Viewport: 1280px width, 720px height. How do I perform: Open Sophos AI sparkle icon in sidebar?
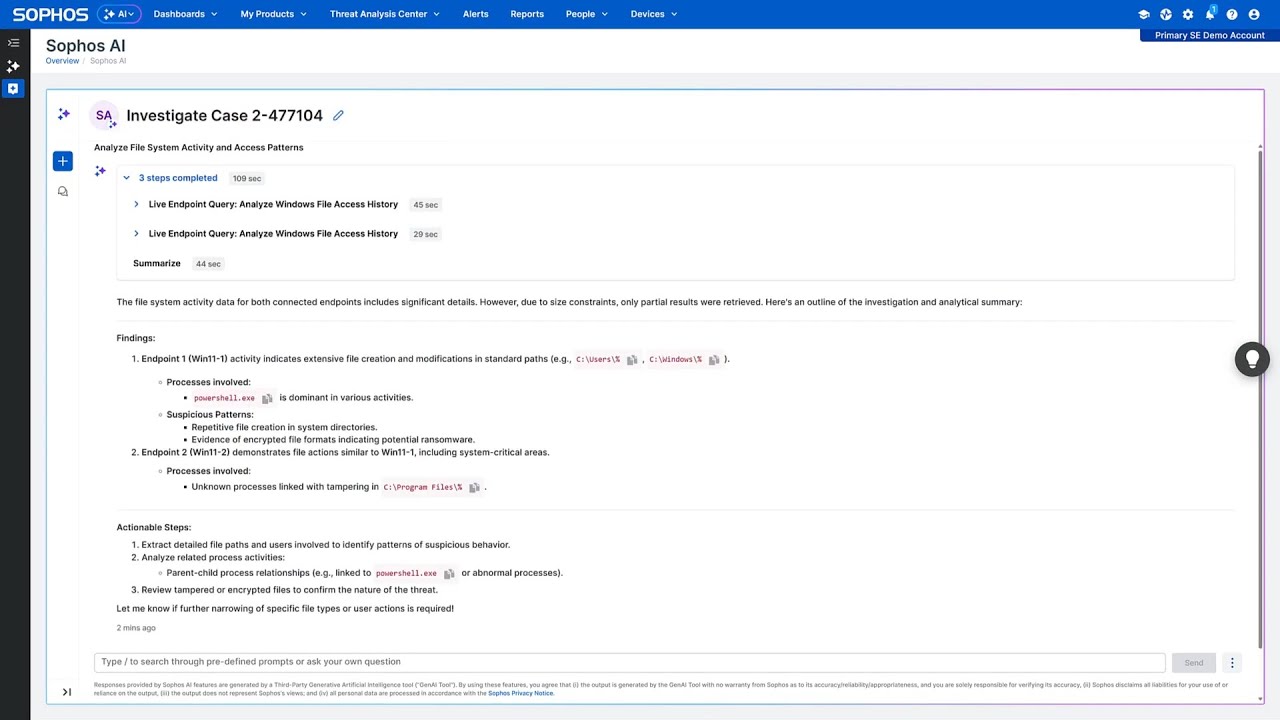pos(13,66)
